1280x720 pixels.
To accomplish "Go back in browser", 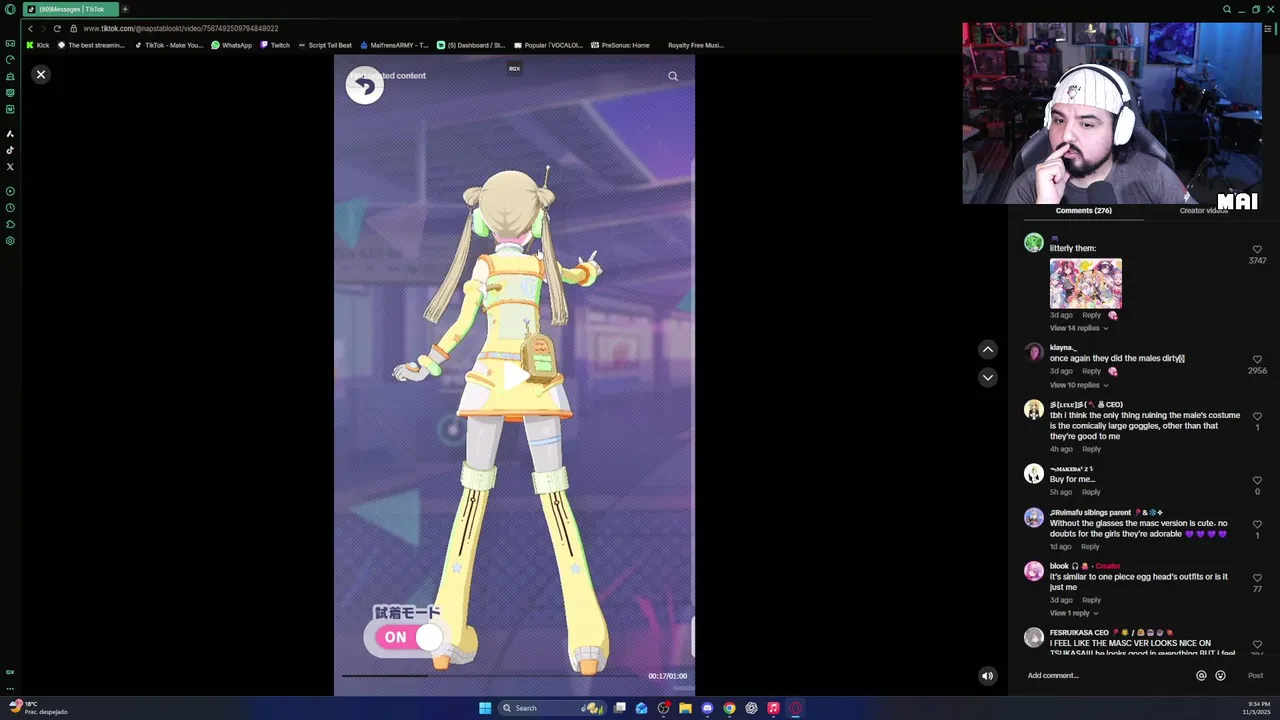I will click(x=30, y=28).
